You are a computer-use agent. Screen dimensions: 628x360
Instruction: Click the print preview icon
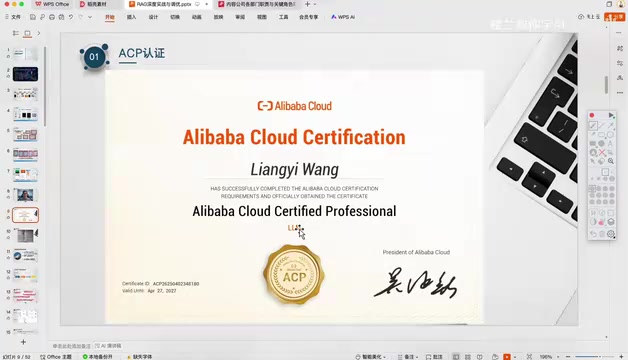61,17
